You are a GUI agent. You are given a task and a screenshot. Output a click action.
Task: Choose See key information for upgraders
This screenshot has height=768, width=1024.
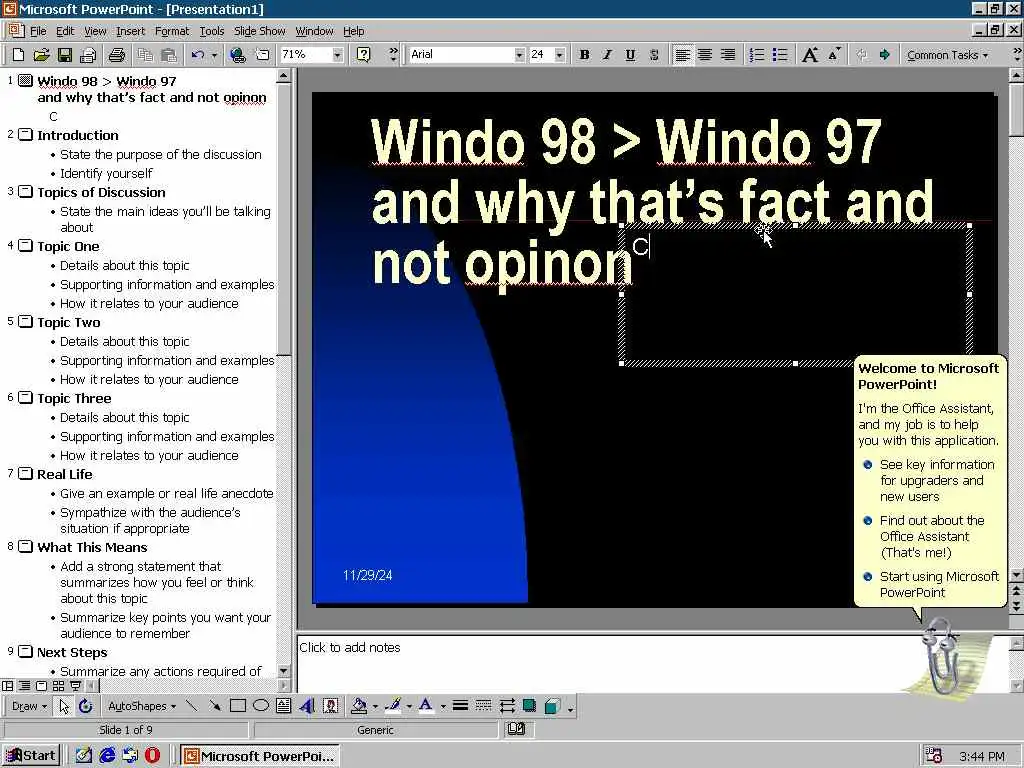click(x=930, y=481)
